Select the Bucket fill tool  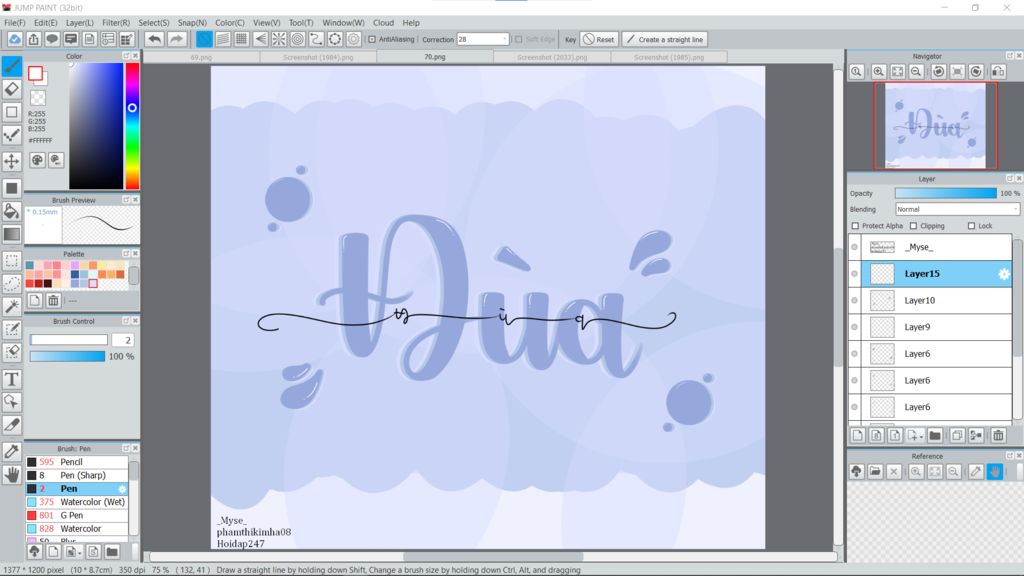point(12,211)
